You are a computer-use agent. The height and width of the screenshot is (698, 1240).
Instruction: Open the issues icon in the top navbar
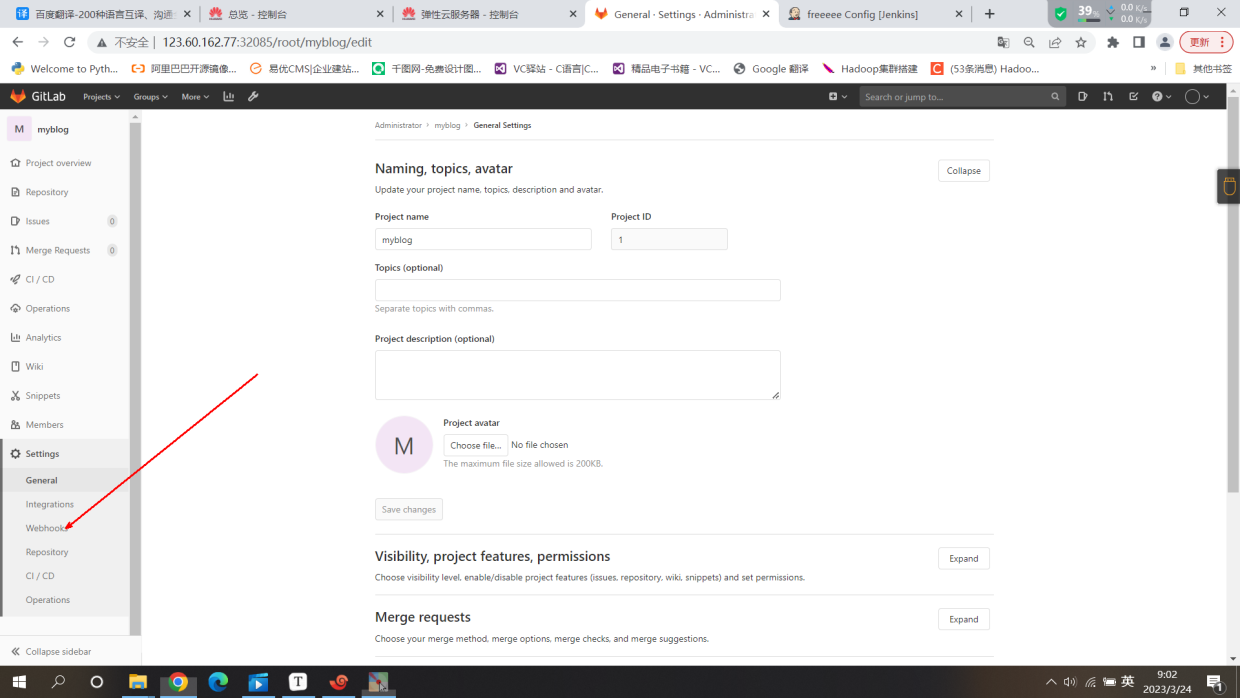(x=1083, y=97)
